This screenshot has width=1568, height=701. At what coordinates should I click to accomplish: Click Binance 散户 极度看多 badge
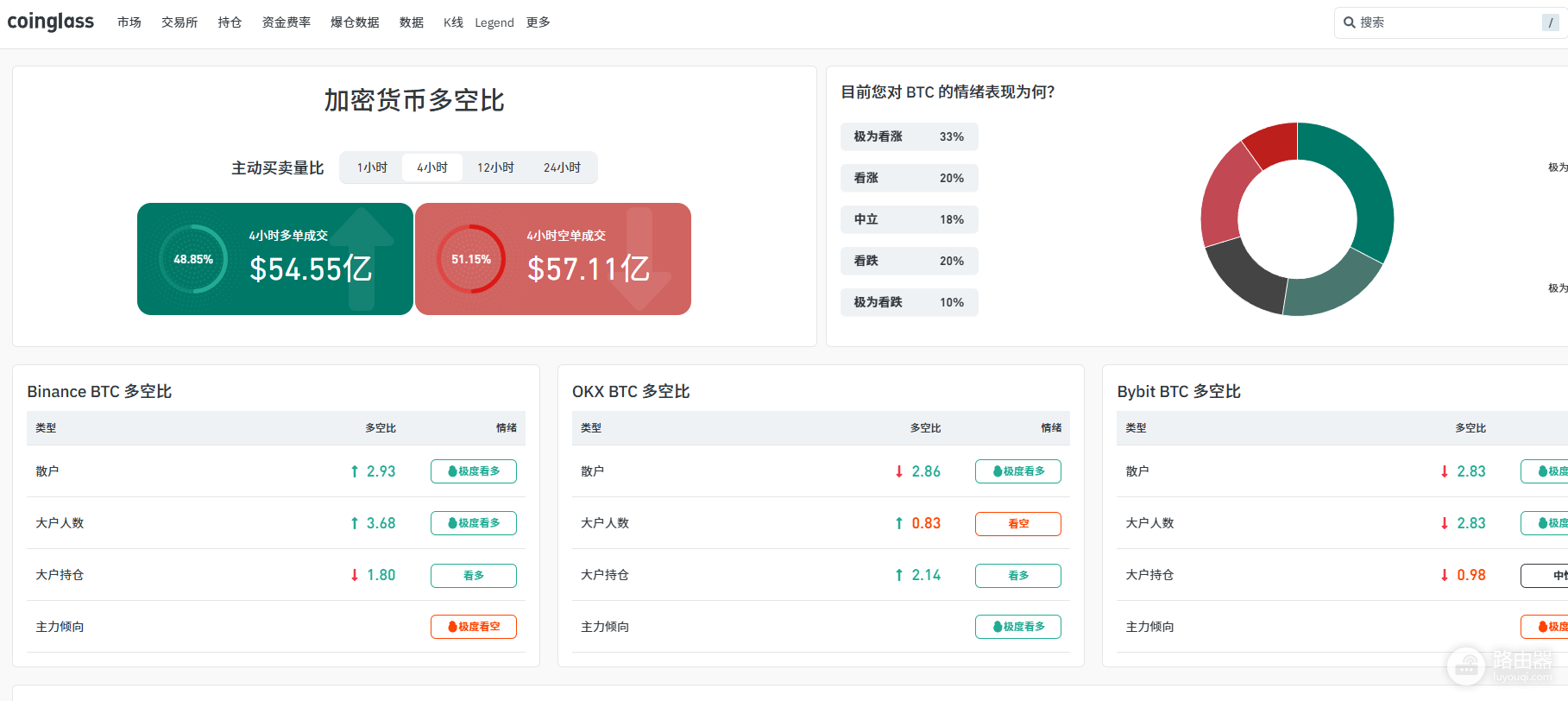474,471
